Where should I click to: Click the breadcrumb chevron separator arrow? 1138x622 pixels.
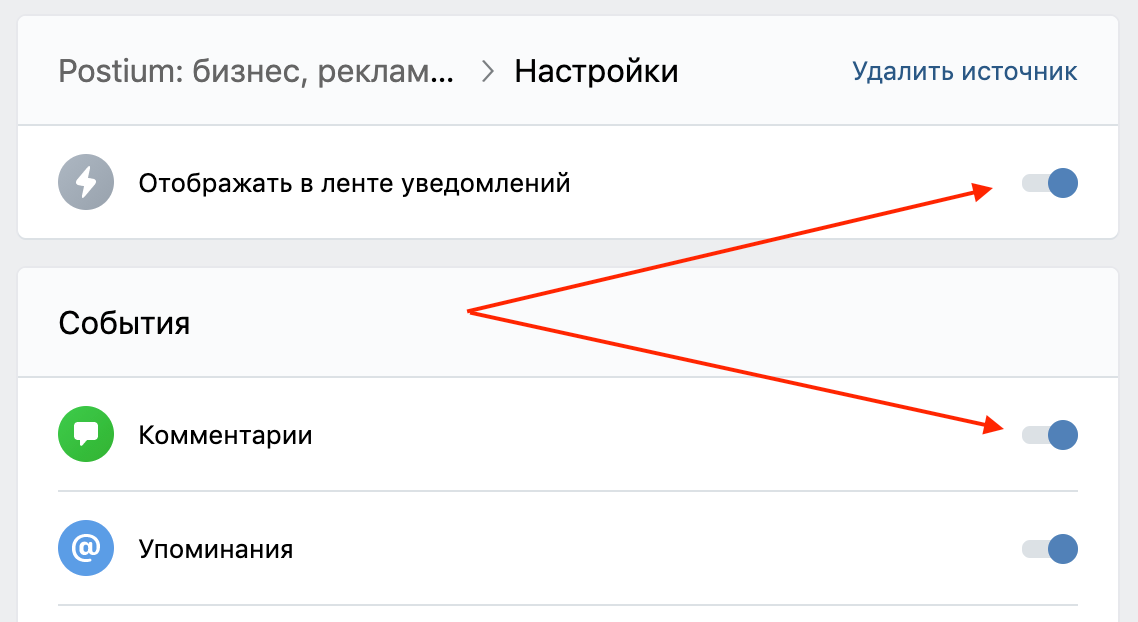pyautogui.click(x=488, y=71)
